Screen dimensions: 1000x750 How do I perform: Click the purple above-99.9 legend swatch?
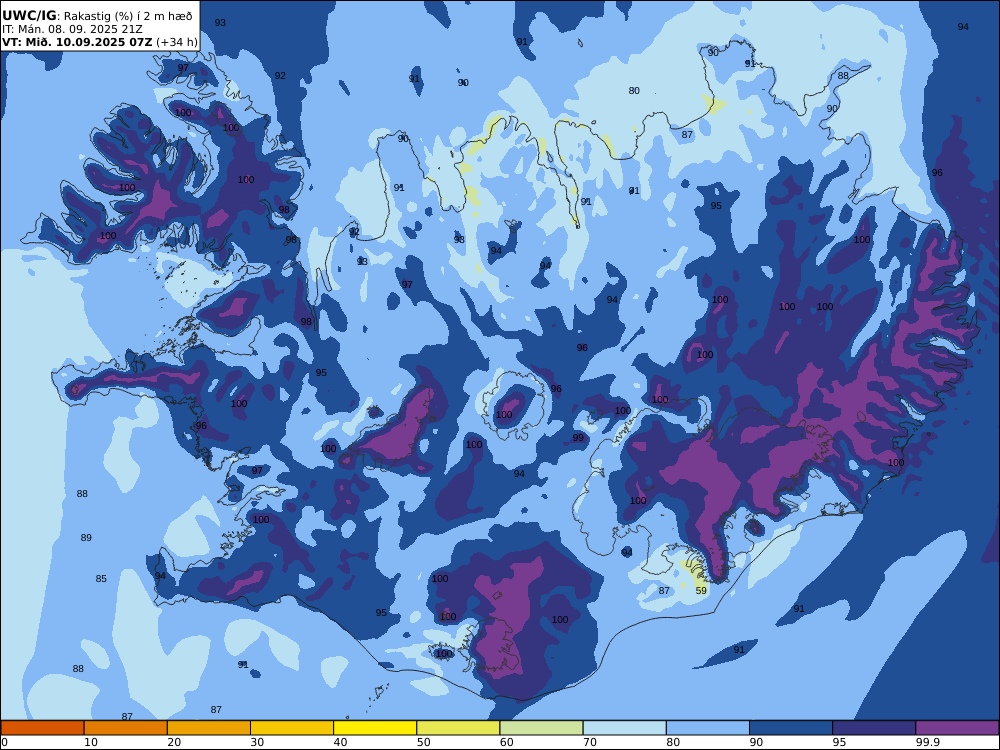[957, 728]
